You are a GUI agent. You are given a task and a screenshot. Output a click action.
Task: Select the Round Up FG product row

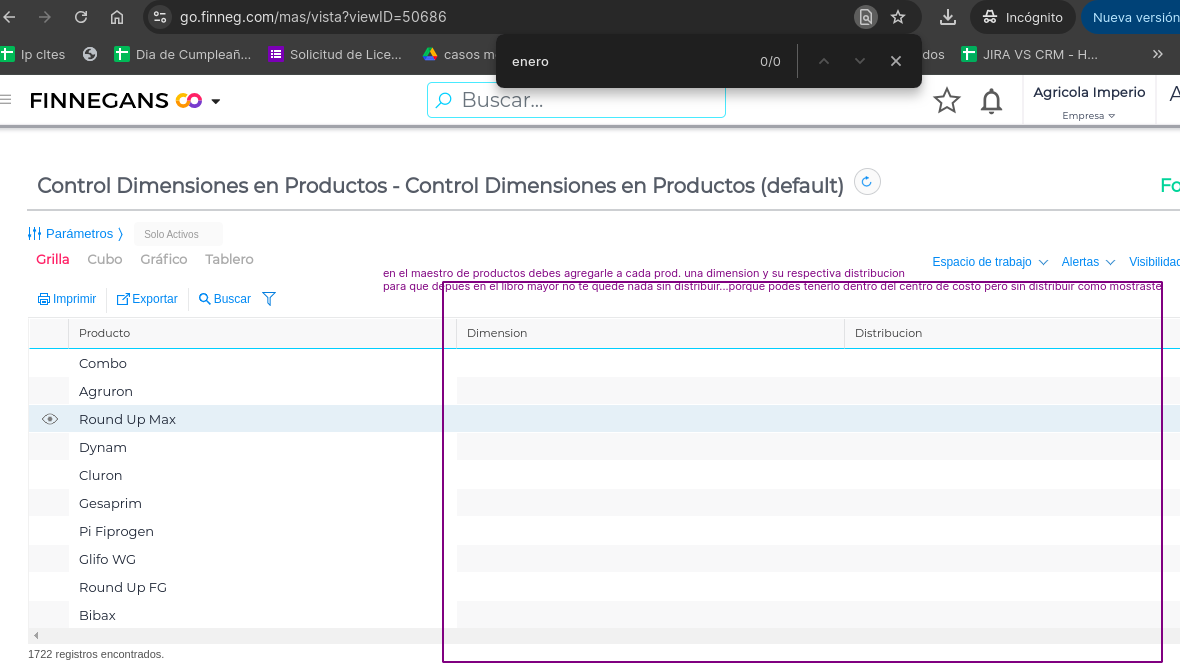click(604, 587)
